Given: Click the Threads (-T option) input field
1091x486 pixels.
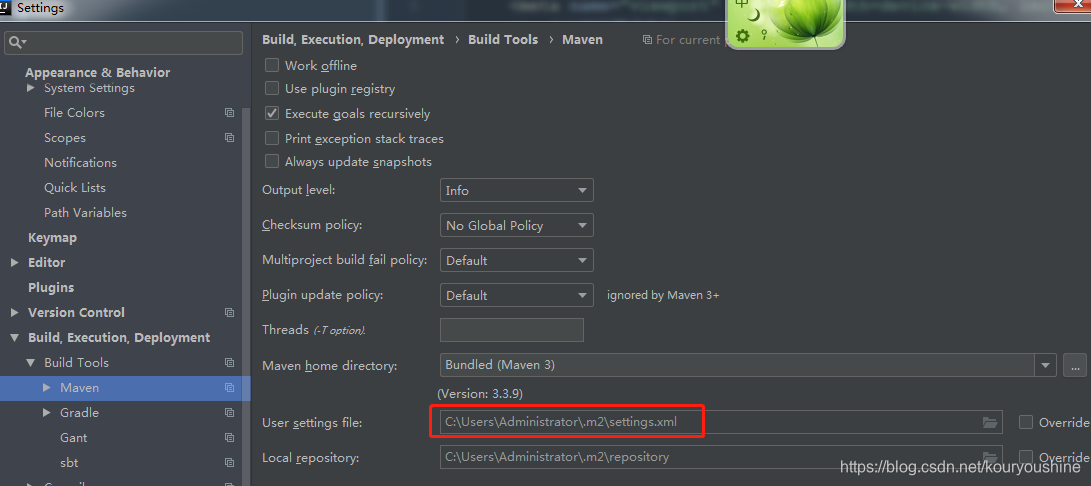Looking at the screenshot, I should coord(511,330).
